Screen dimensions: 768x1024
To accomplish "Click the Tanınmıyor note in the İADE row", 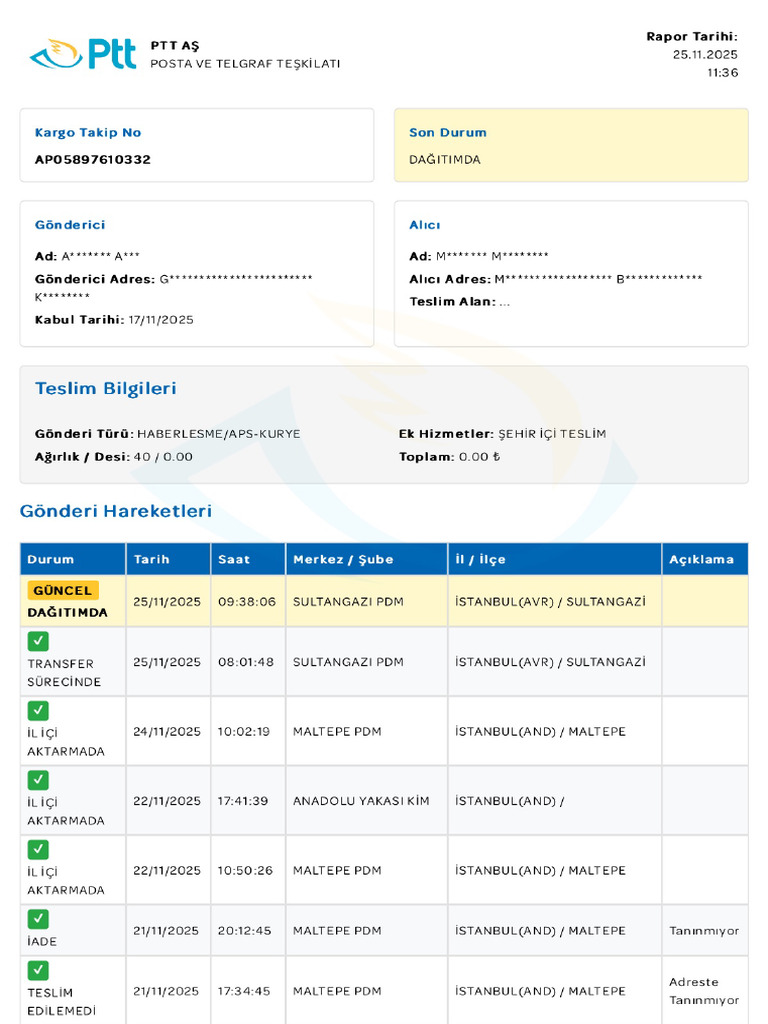I will [x=704, y=931].
